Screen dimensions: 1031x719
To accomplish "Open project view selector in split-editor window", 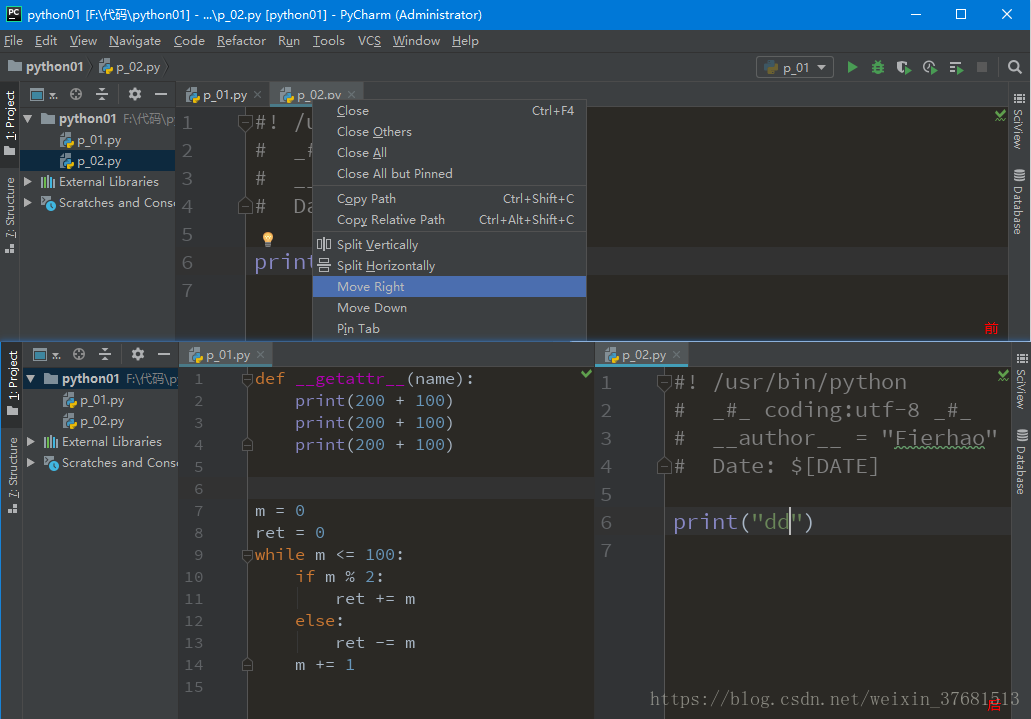I will point(46,355).
